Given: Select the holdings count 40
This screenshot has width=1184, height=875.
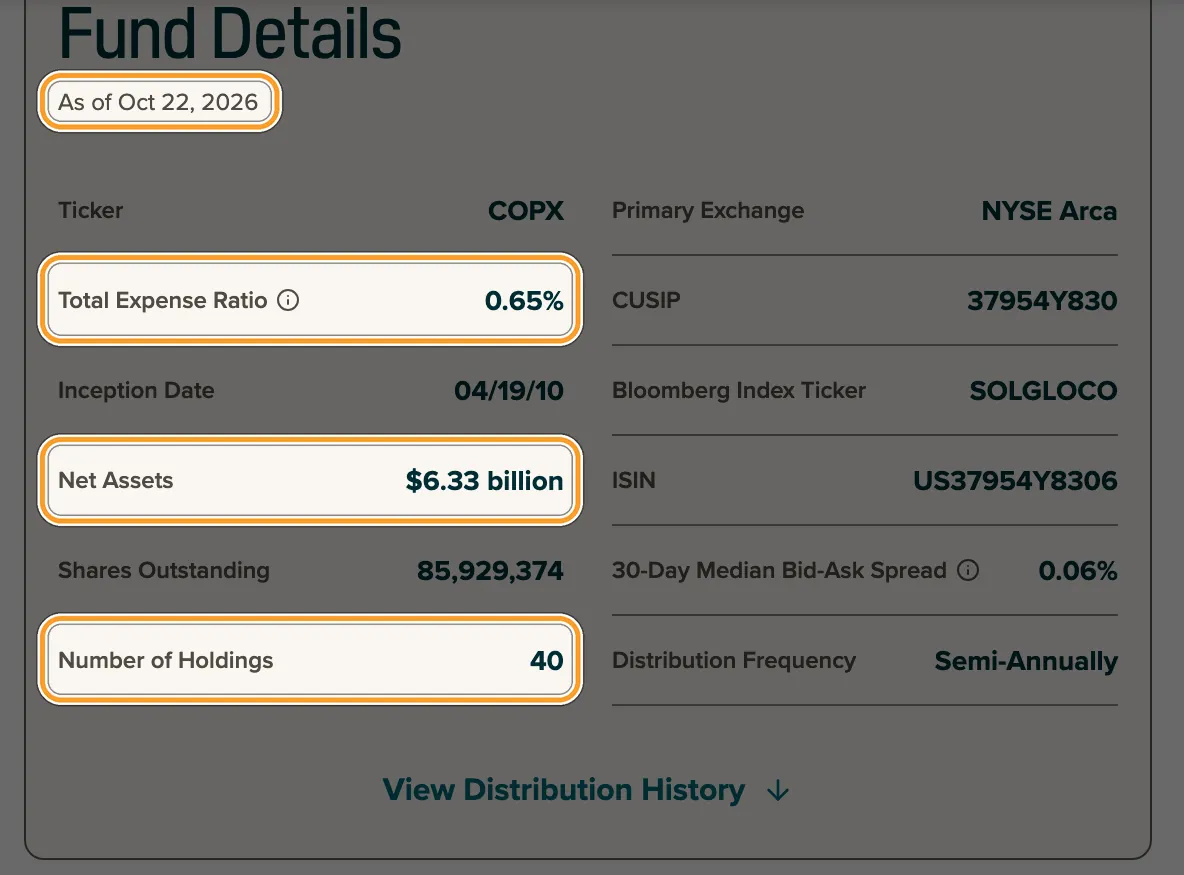Looking at the screenshot, I should point(547,661).
